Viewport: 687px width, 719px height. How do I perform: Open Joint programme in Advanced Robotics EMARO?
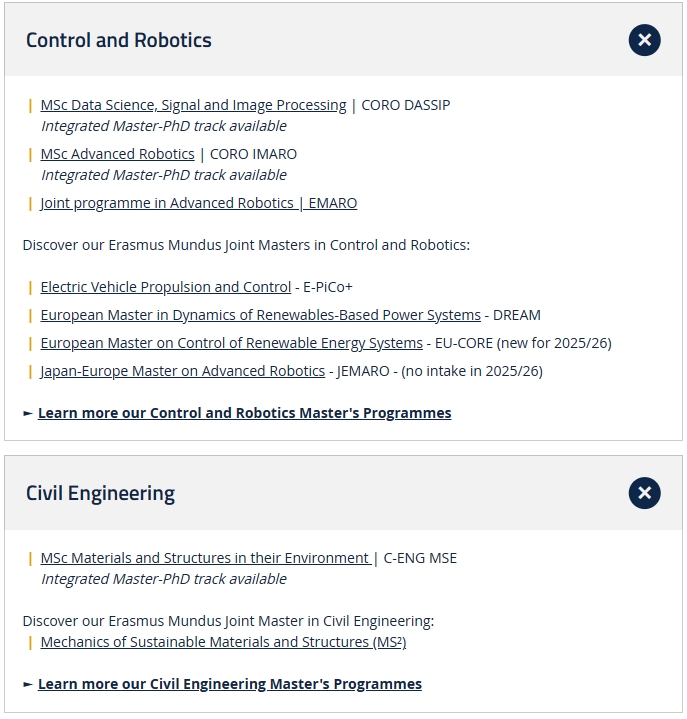click(198, 203)
